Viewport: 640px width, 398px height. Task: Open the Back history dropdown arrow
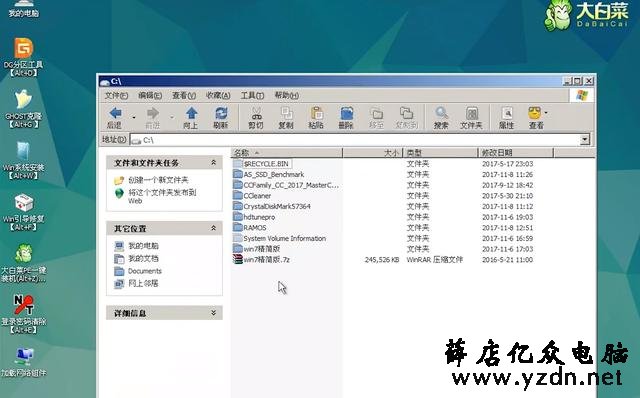point(134,118)
